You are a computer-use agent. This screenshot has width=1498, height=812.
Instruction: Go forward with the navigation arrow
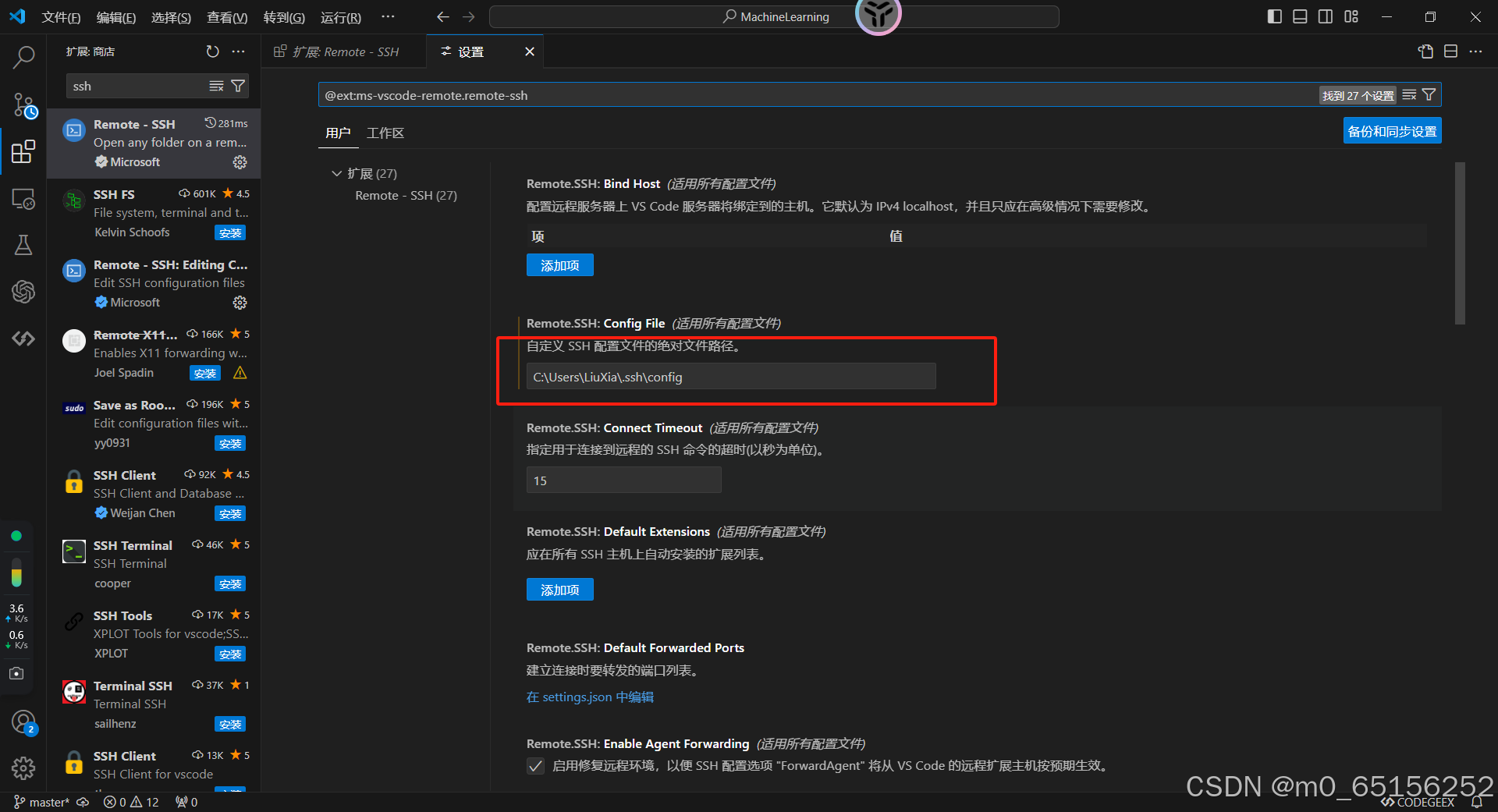[x=469, y=16]
